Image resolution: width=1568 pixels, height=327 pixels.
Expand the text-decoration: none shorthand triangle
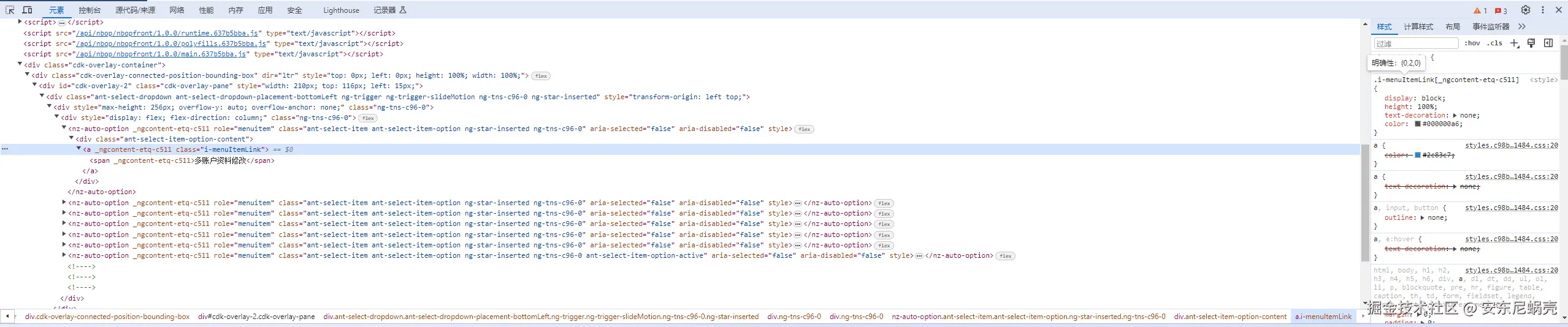pos(1455,115)
